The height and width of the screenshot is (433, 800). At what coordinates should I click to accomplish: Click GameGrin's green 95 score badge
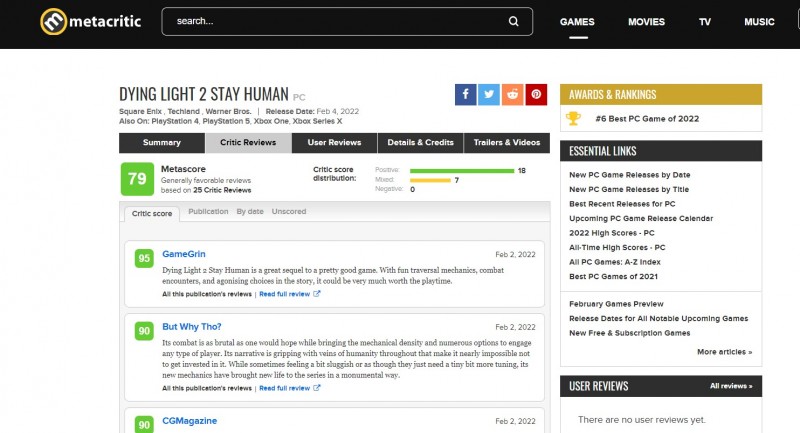[x=145, y=258]
